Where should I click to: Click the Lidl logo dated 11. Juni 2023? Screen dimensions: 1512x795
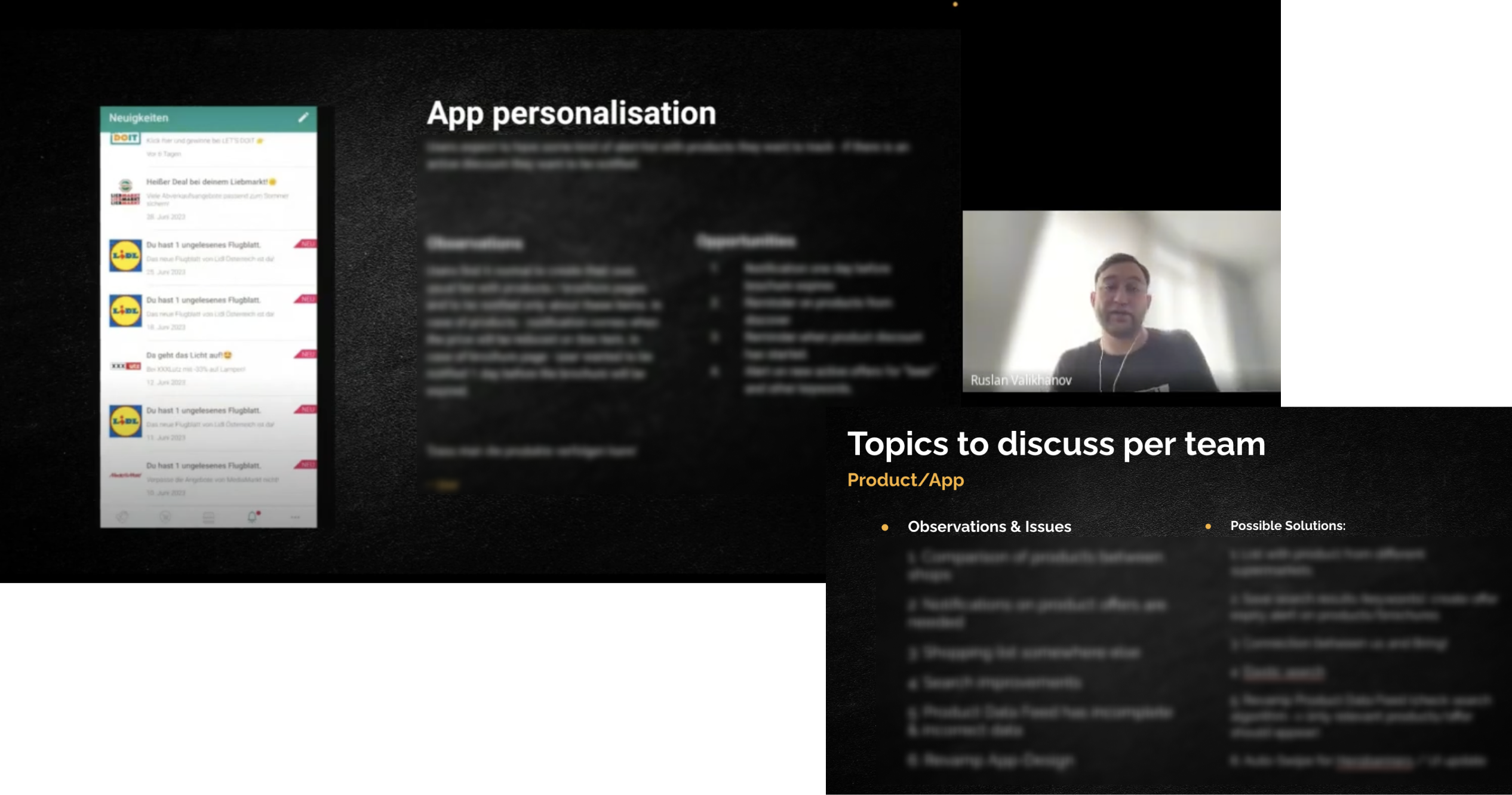coord(125,421)
